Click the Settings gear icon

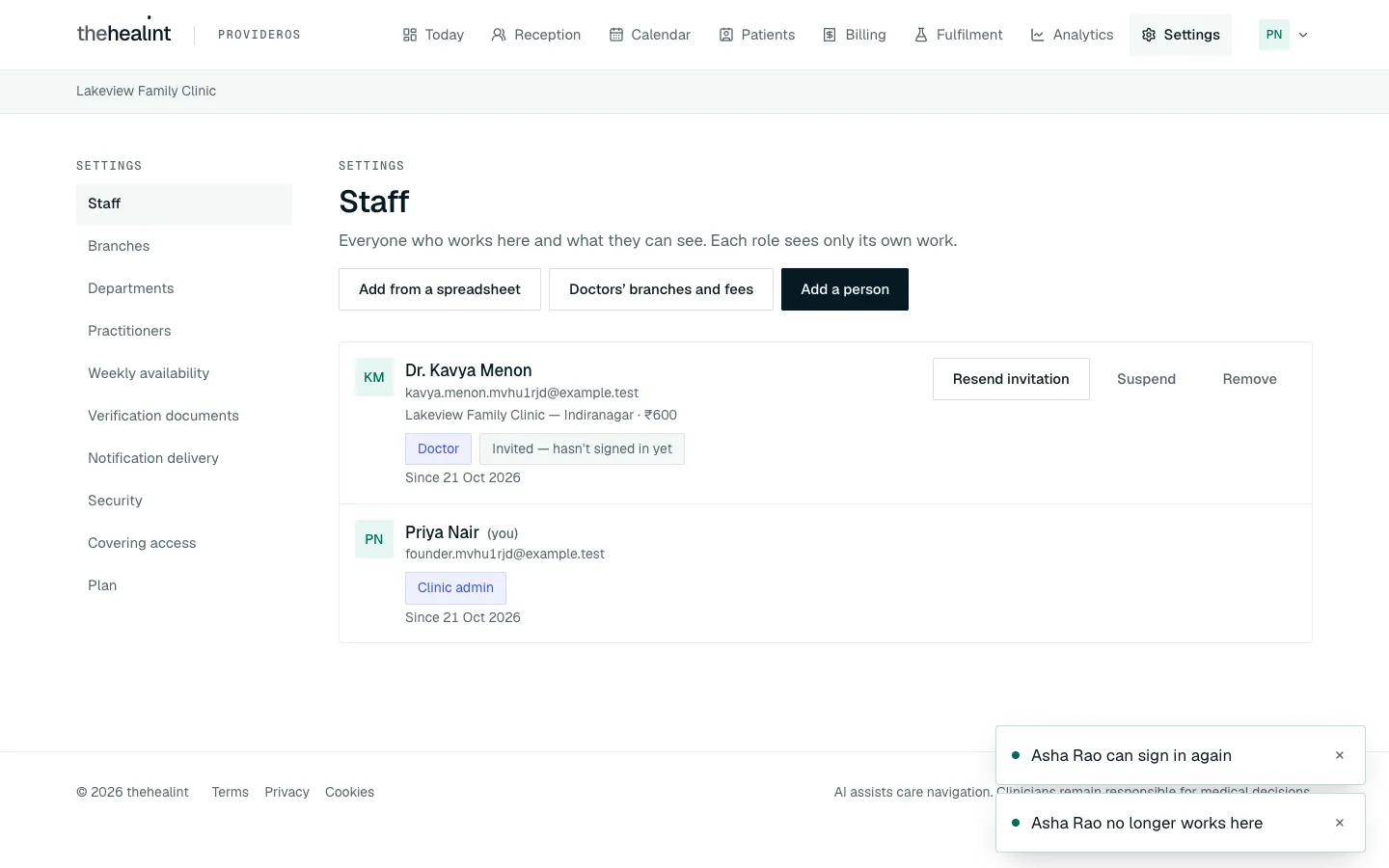click(1149, 35)
